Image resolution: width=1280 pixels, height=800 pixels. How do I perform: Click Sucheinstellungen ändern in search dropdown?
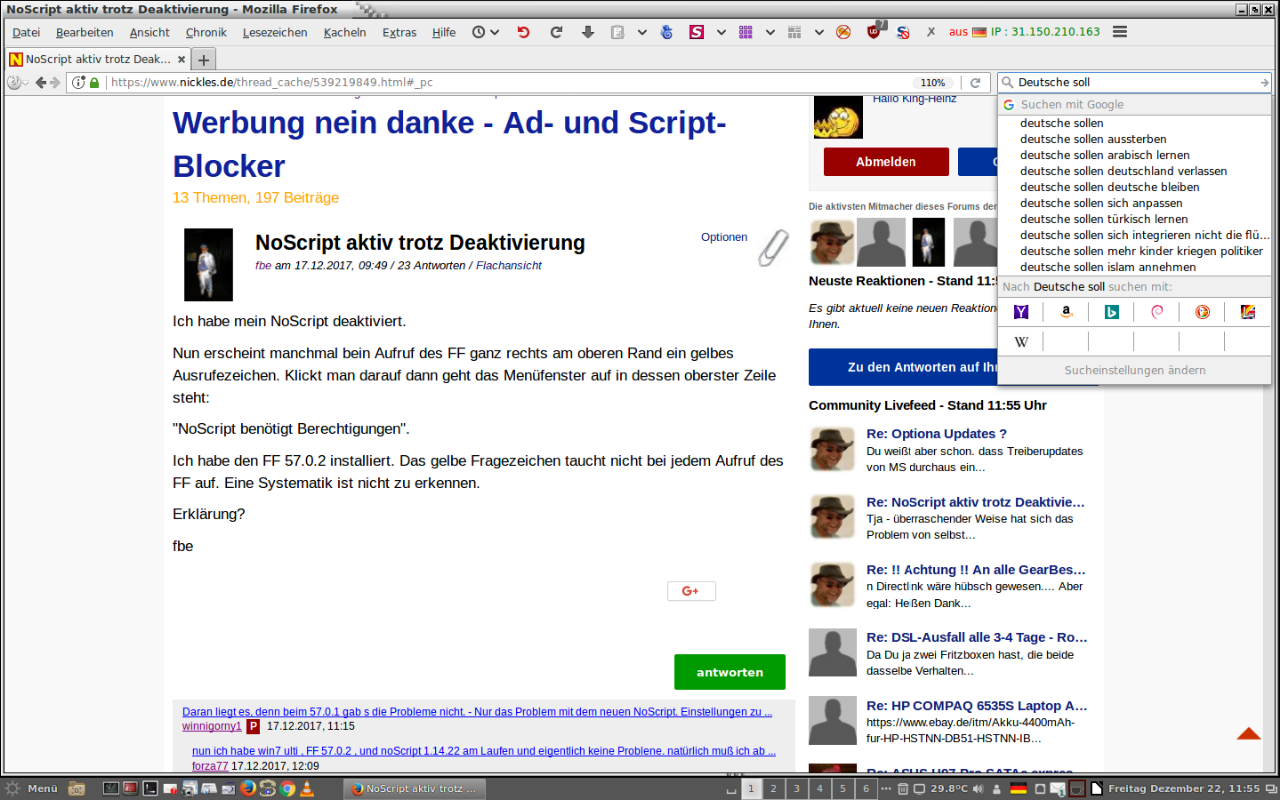pyautogui.click(x=1135, y=370)
